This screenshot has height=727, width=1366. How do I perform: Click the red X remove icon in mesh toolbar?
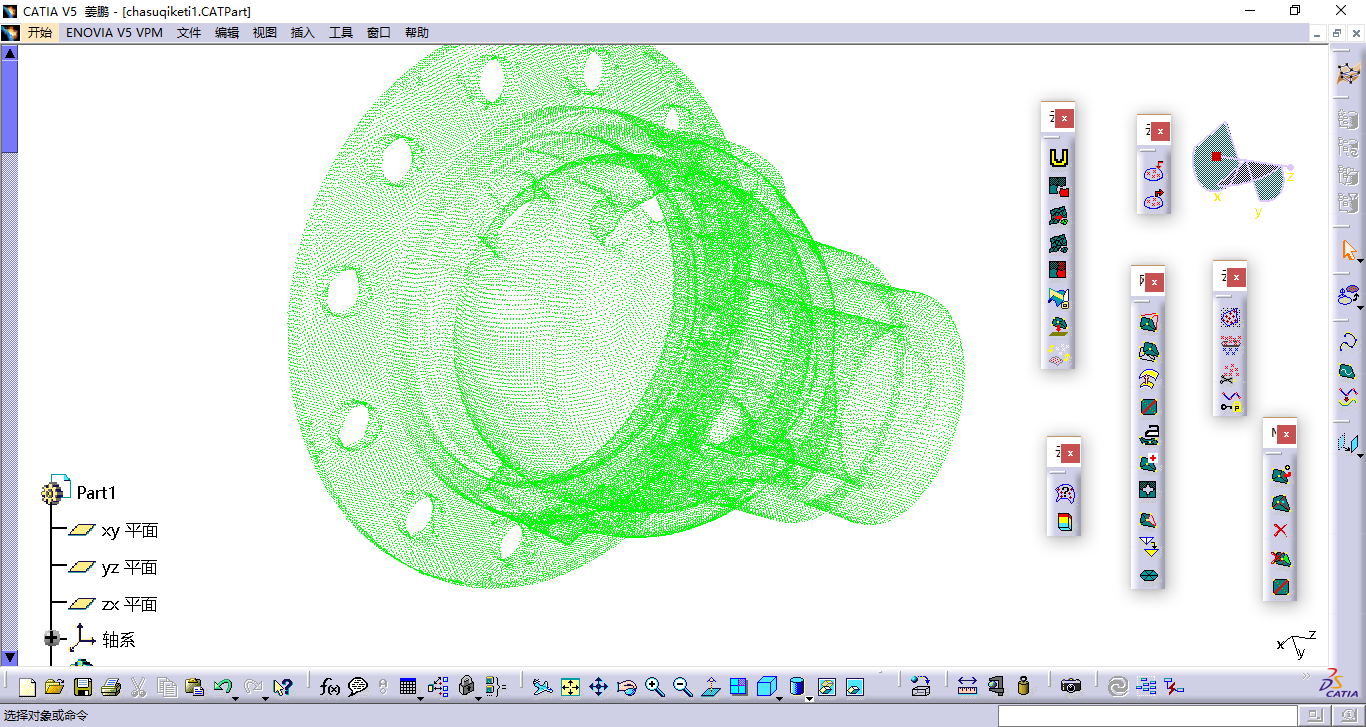[x=1280, y=531]
